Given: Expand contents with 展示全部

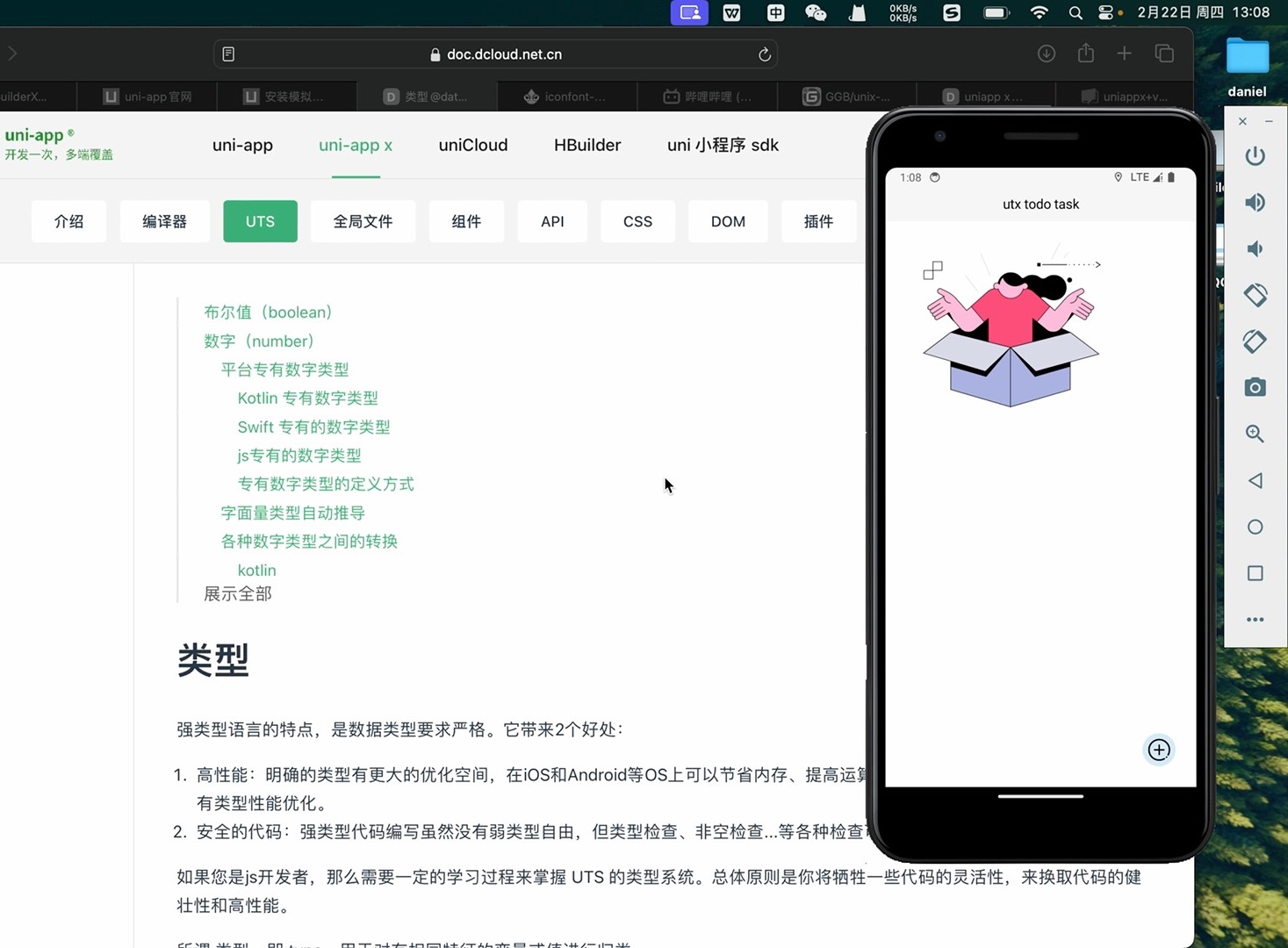Looking at the screenshot, I should (238, 594).
